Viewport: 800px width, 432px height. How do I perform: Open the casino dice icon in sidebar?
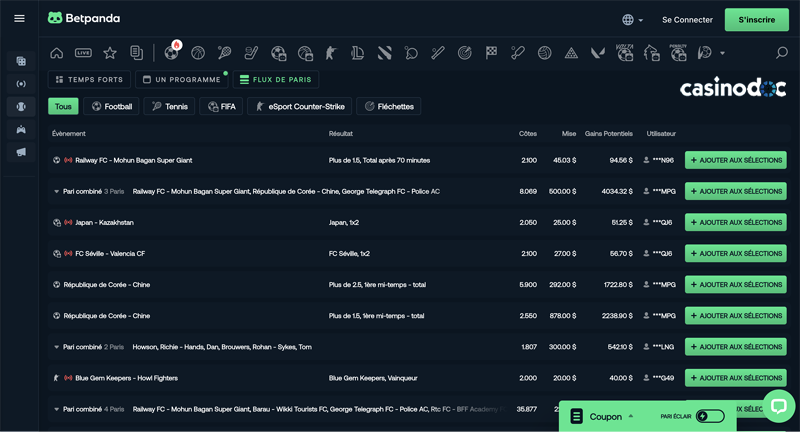pos(21,61)
